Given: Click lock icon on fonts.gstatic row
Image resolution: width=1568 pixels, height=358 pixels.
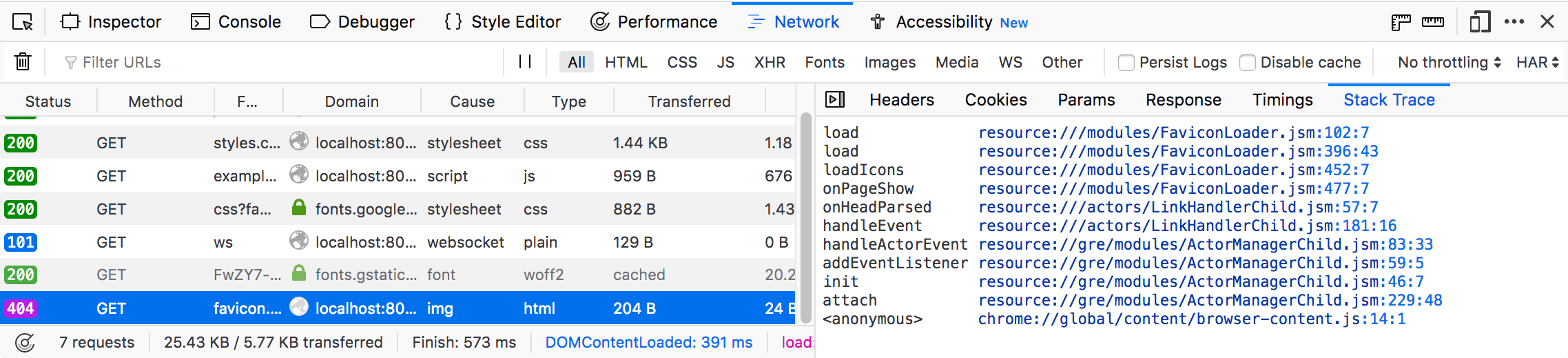Looking at the screenshot, I should point(299,273).
